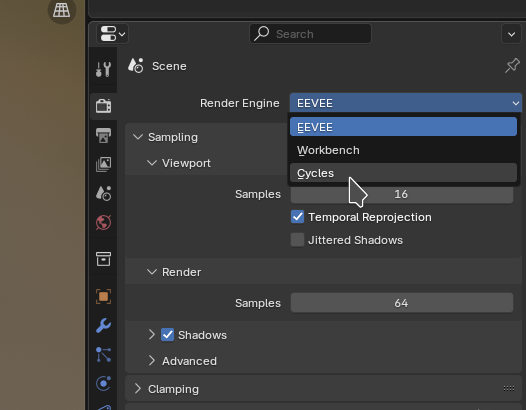Open the Particles properties tab
Screen dimensions: 526x410
103,355
